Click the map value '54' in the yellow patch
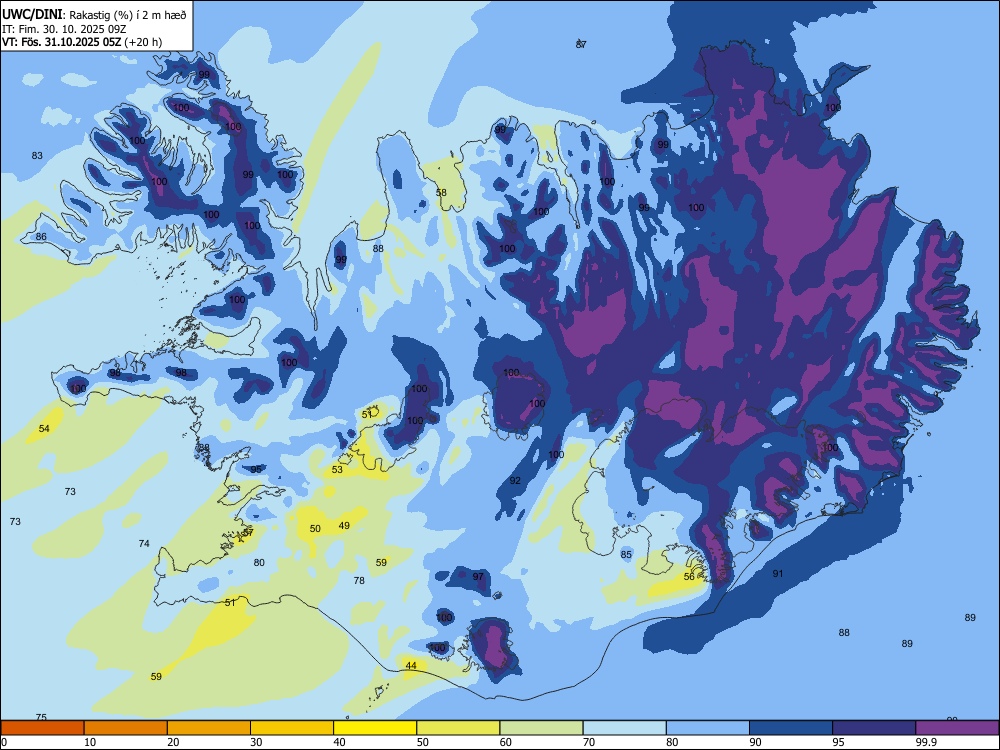 click(x=44, y=429)
